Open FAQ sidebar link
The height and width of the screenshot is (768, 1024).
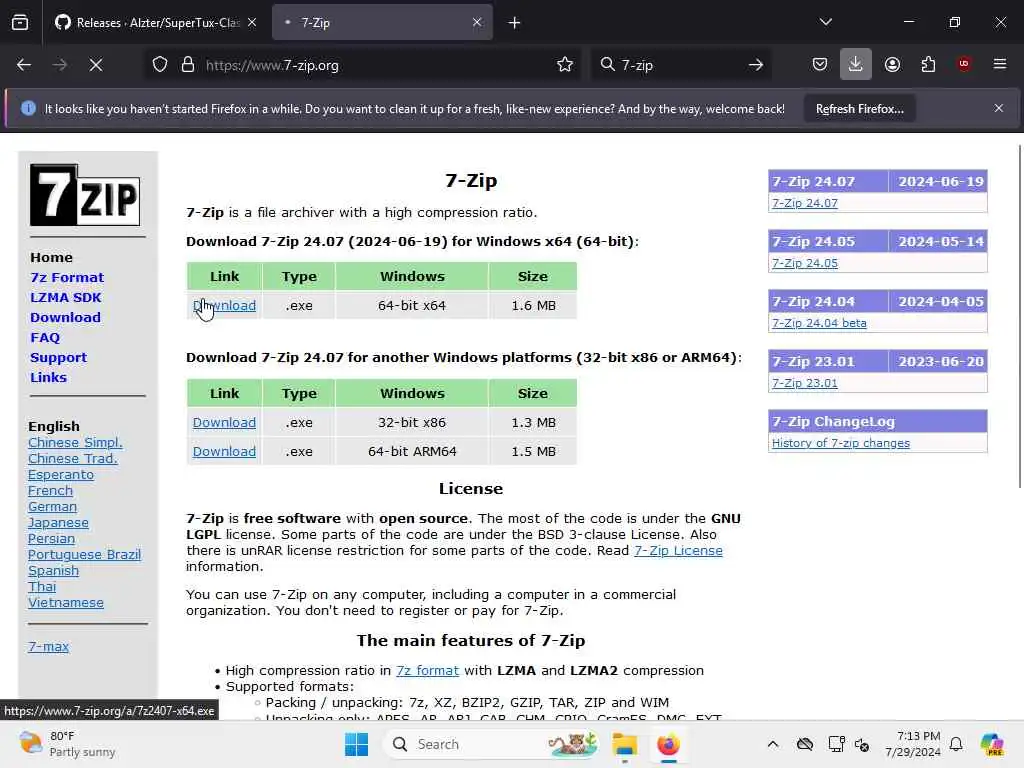point(45,338)
